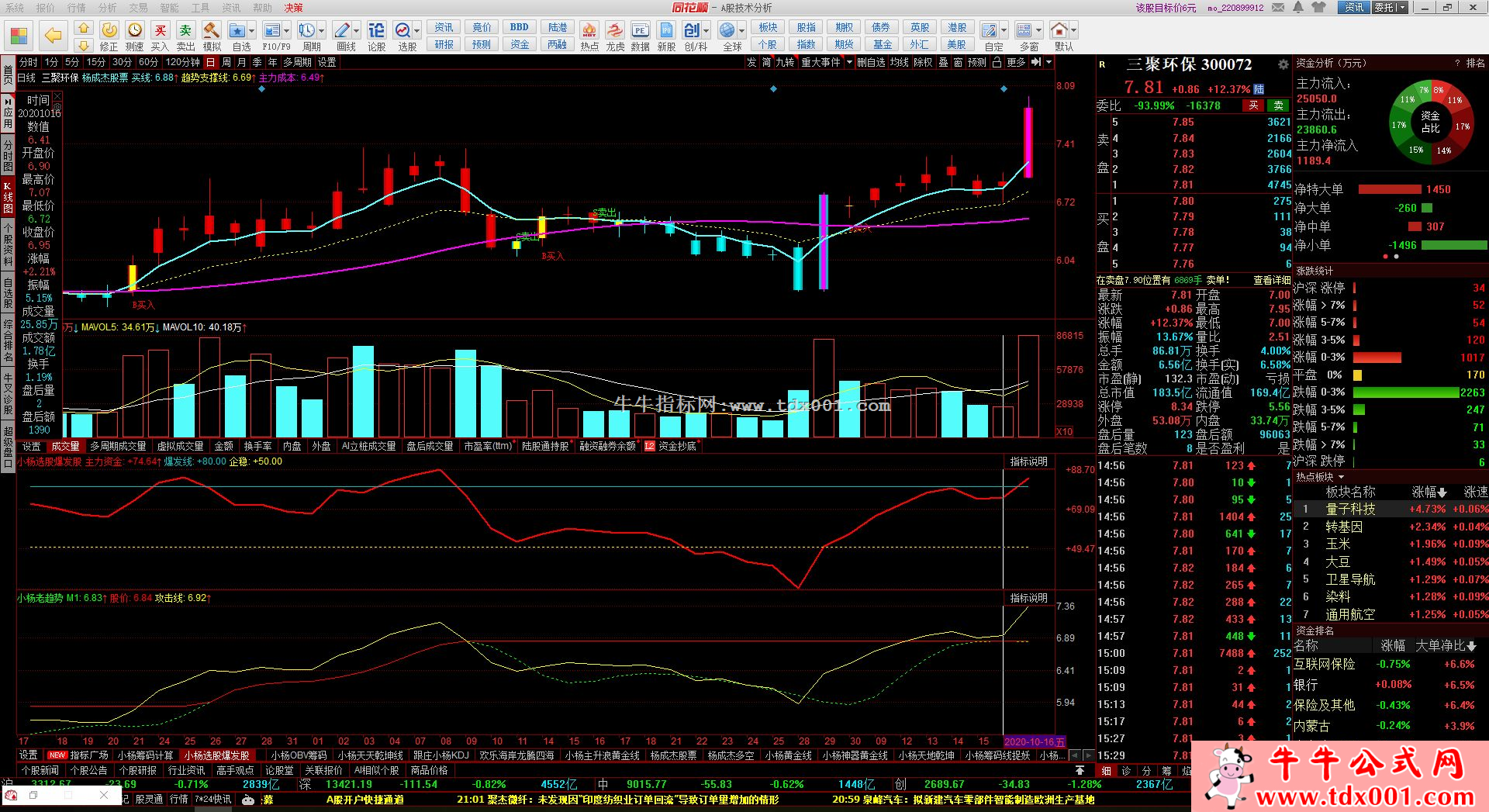This screenshot has width=1489, height=812.
Task: Open the 数据 PE data icon
Action: click(640, 36)
